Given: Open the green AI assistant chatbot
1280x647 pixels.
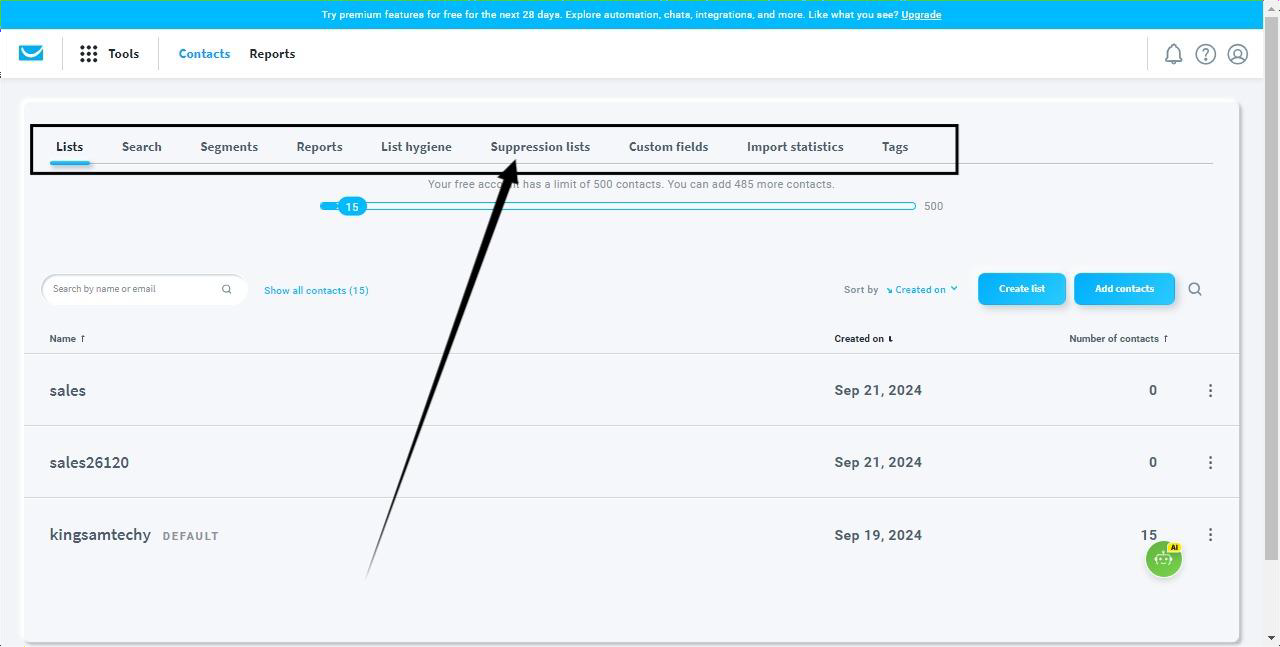Looking at the screenshot, I should pyautogui.click(x=1163, y=559).
